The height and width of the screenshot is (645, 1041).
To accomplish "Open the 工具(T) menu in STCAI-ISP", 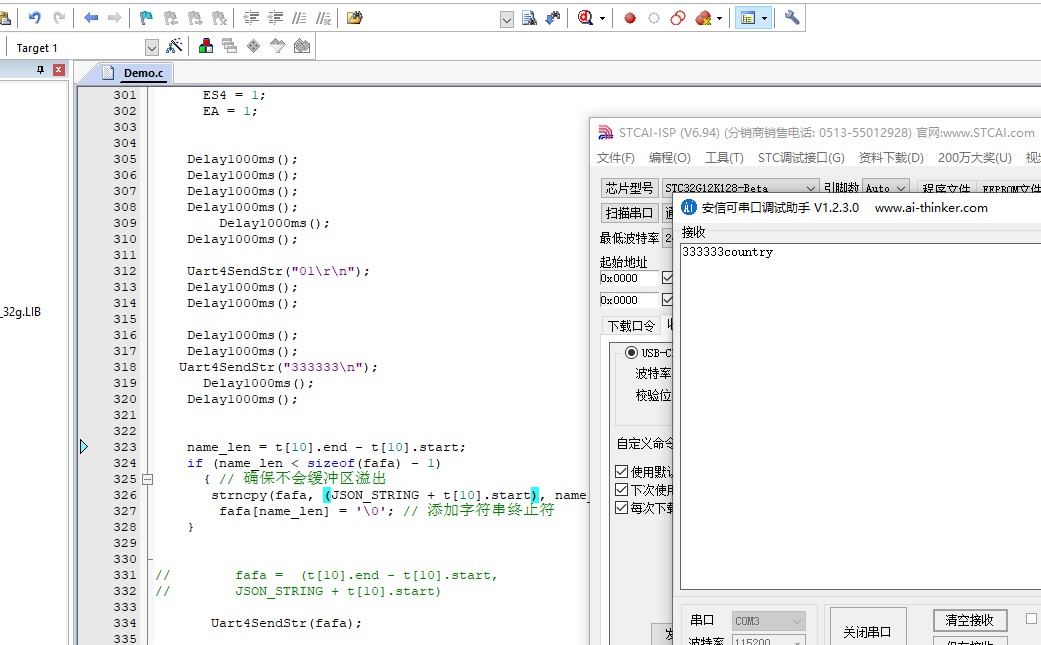I will tap(724, 158).
